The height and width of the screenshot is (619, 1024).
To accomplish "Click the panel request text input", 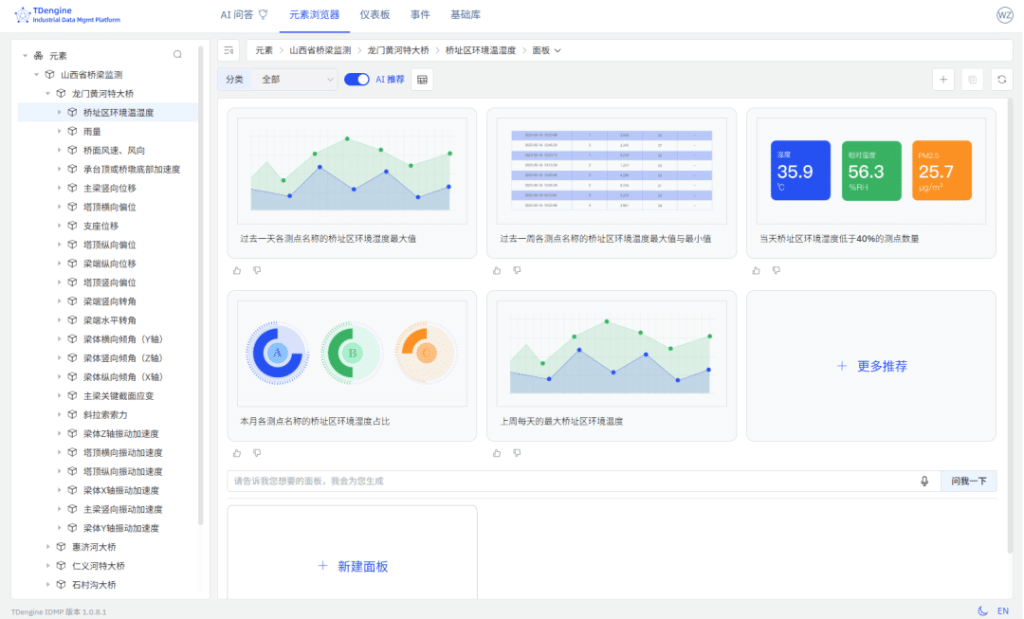I will point(573,481).
